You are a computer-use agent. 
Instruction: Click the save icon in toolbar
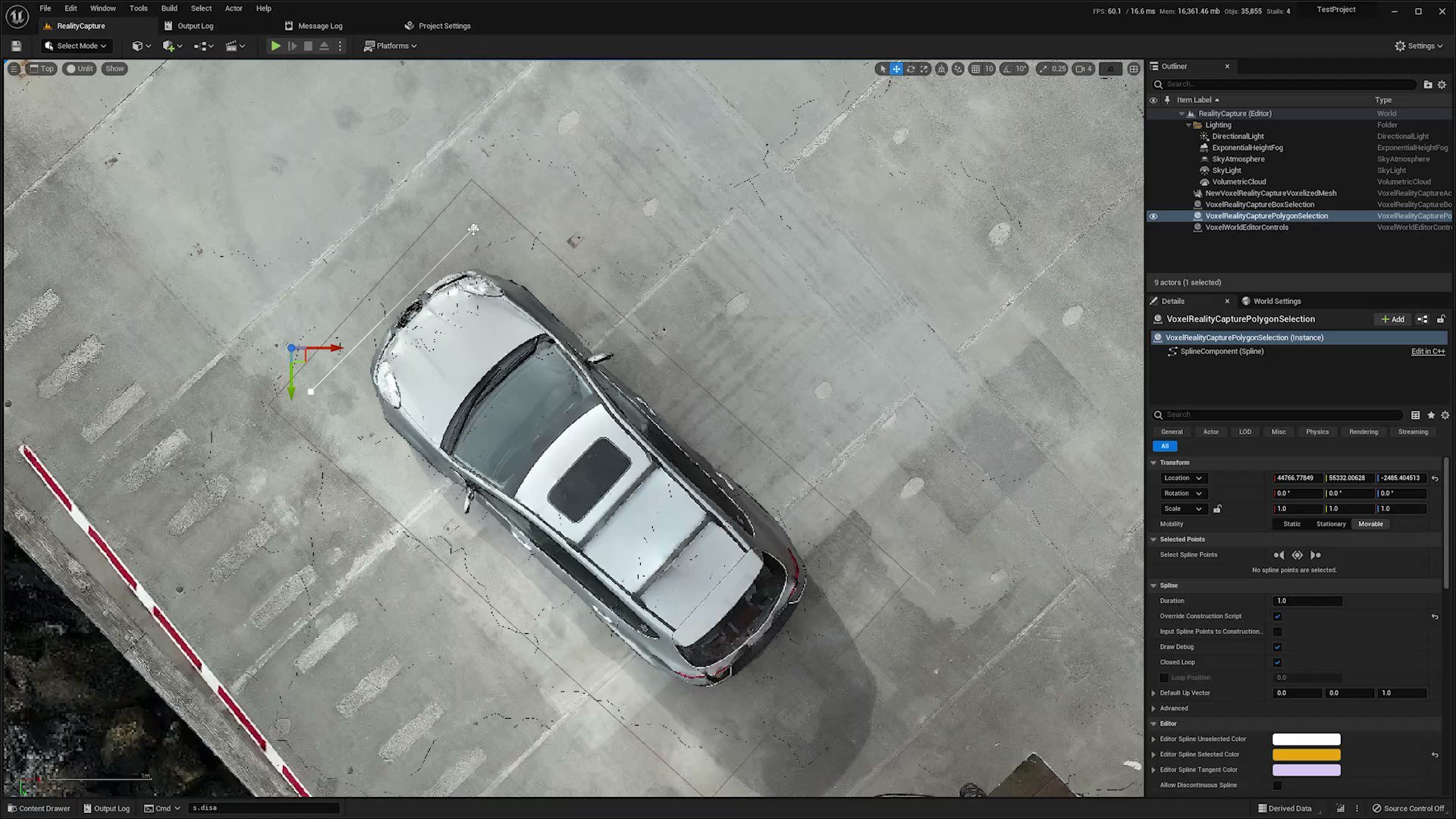tap(16, 46)
